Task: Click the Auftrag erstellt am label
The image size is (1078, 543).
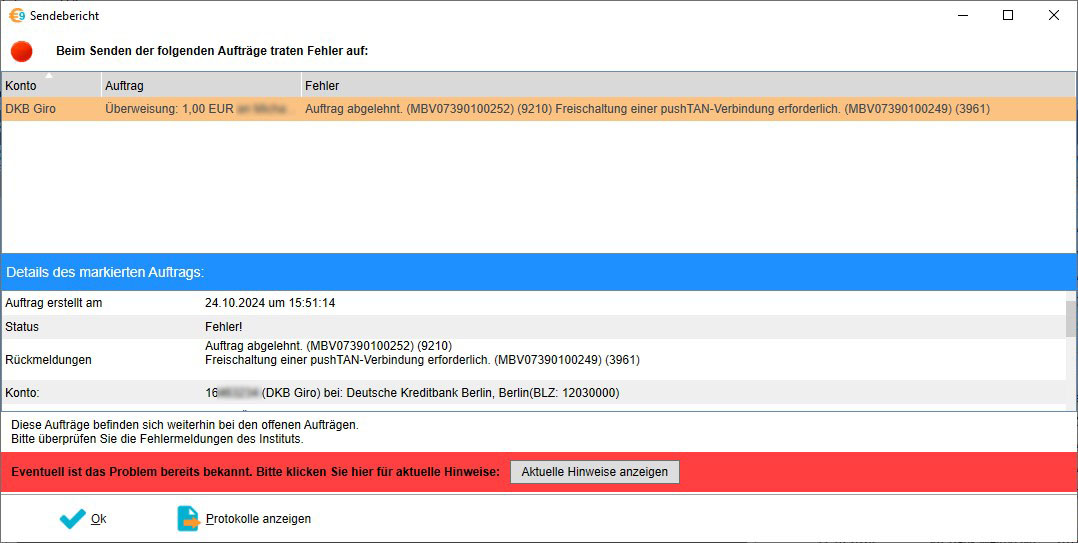Action: (x=54, y=303)
